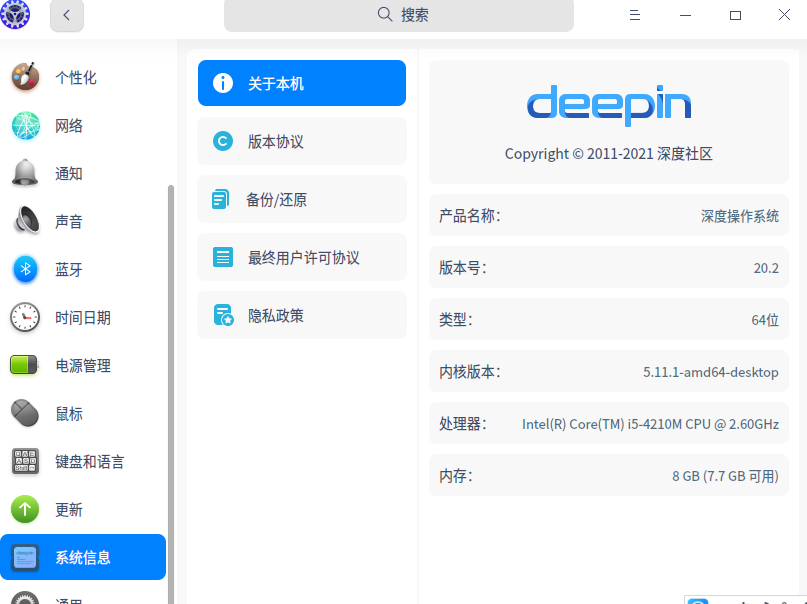The height and width of the screenshot is (604, 807).
Task: Click the Sound (声音) speaker icon
Action: (25, 221)
